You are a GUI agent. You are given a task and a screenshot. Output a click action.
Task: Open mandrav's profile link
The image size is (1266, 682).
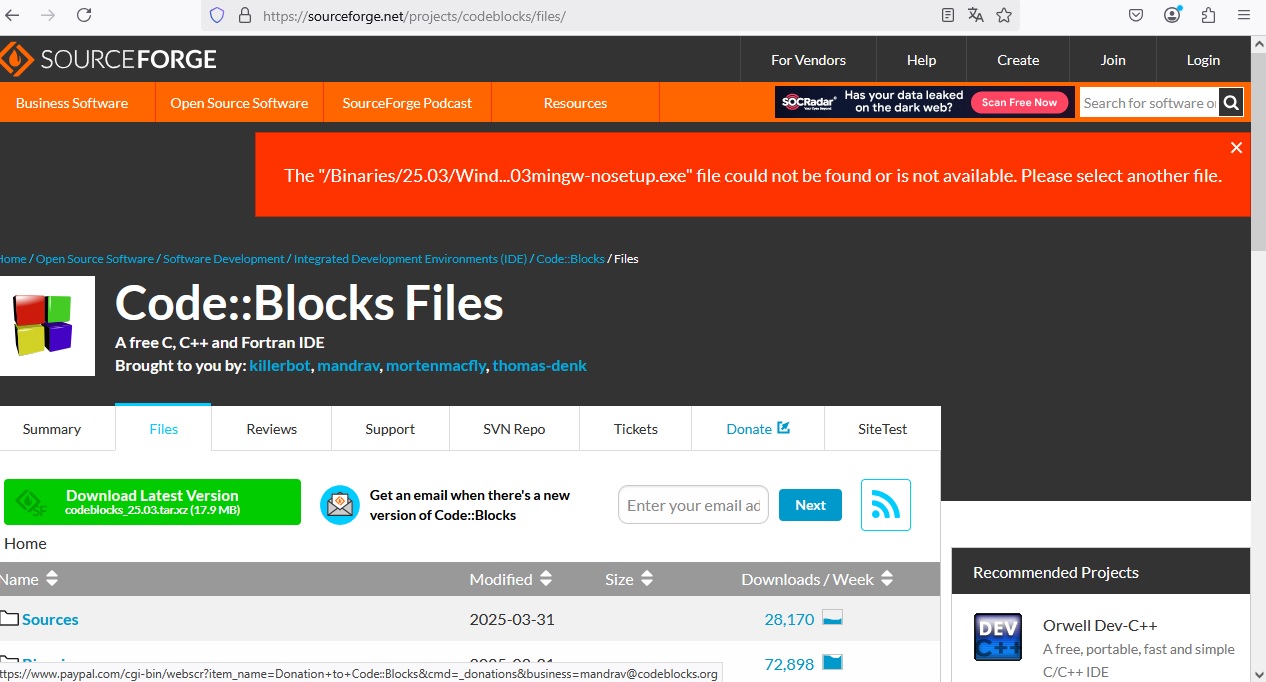pyautogui.click(x=349, y=365)
